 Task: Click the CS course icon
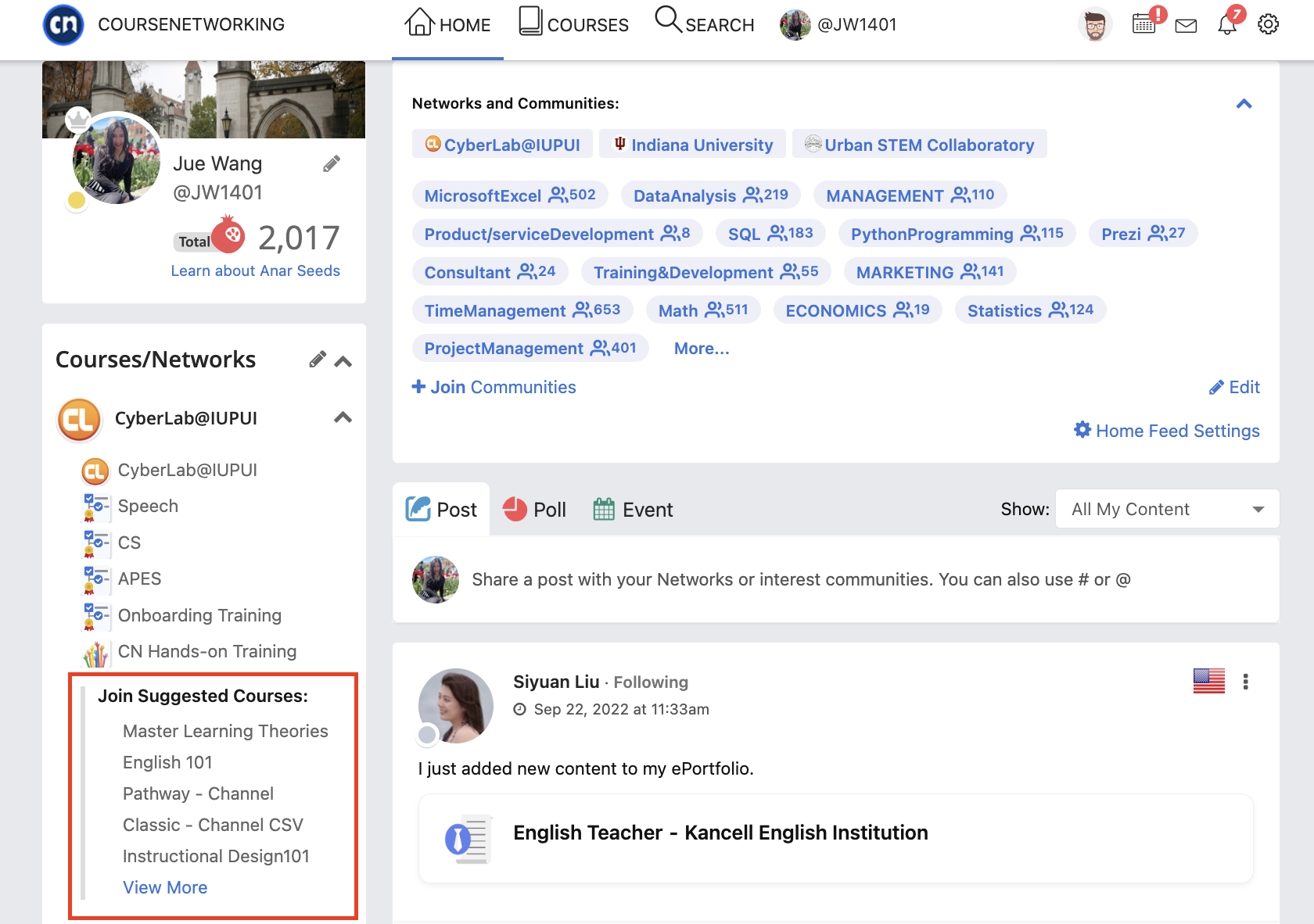click(x=95, y=543)
